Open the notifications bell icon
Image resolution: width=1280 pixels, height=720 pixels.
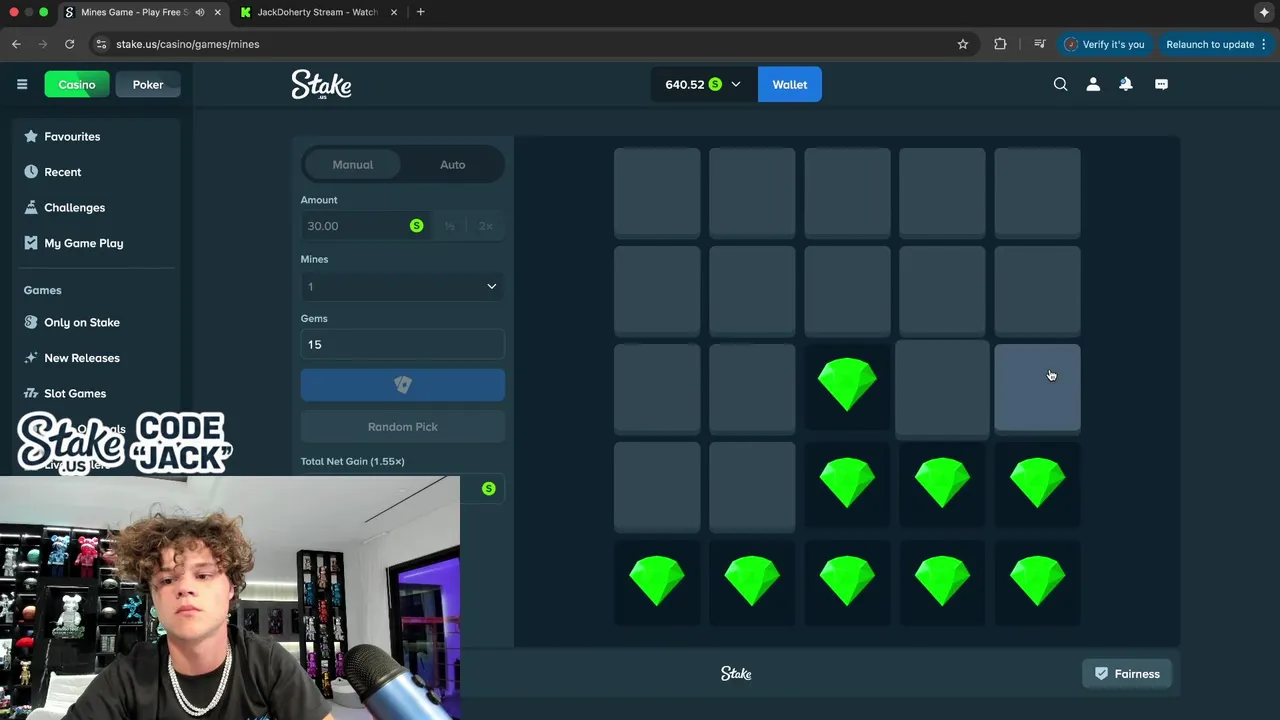click(1126, 84)
